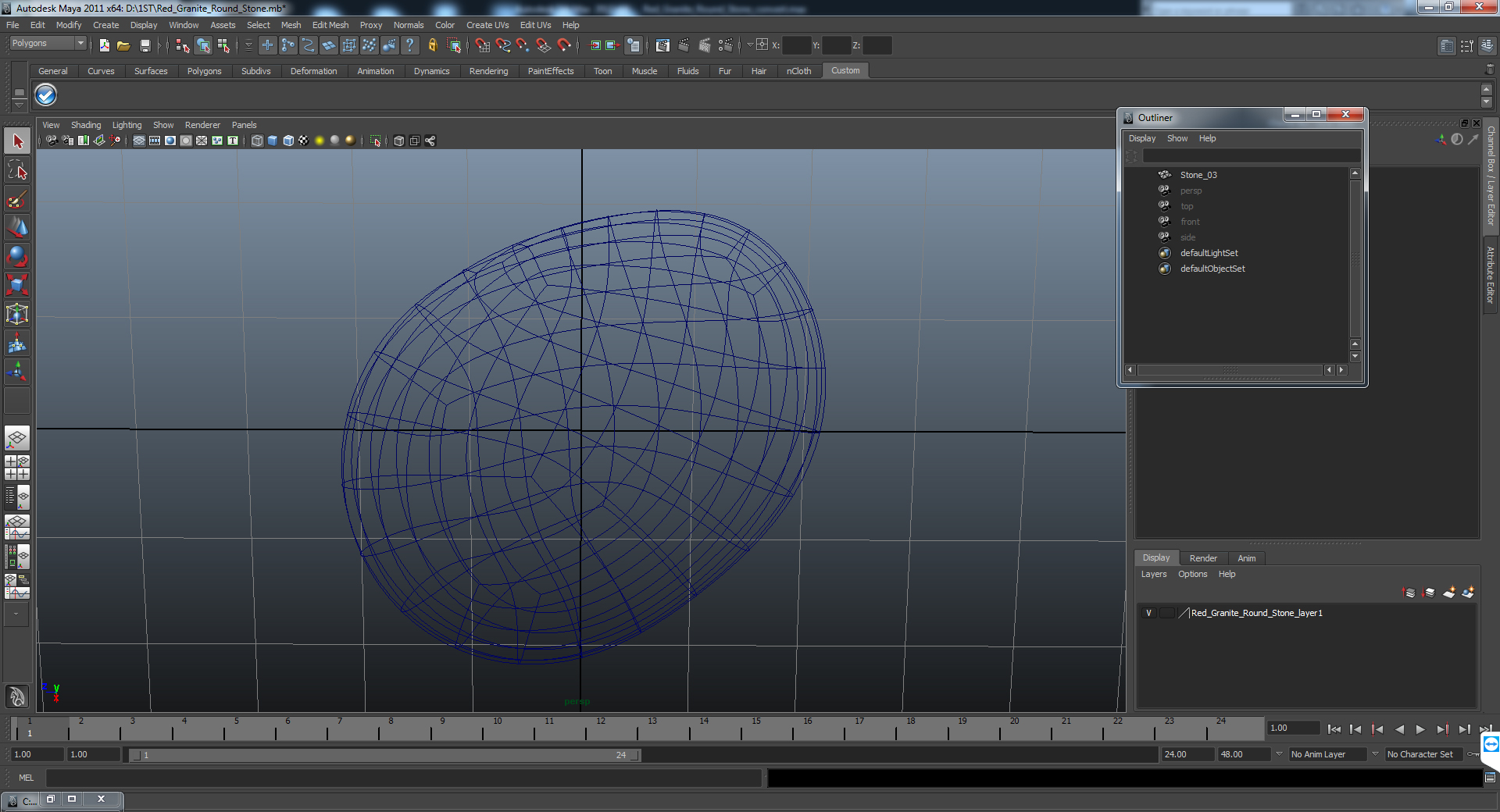This screenshot has height=812, width=1500.
Task: Toggle textured display in viewport
Action: click(x=304, y=141)
